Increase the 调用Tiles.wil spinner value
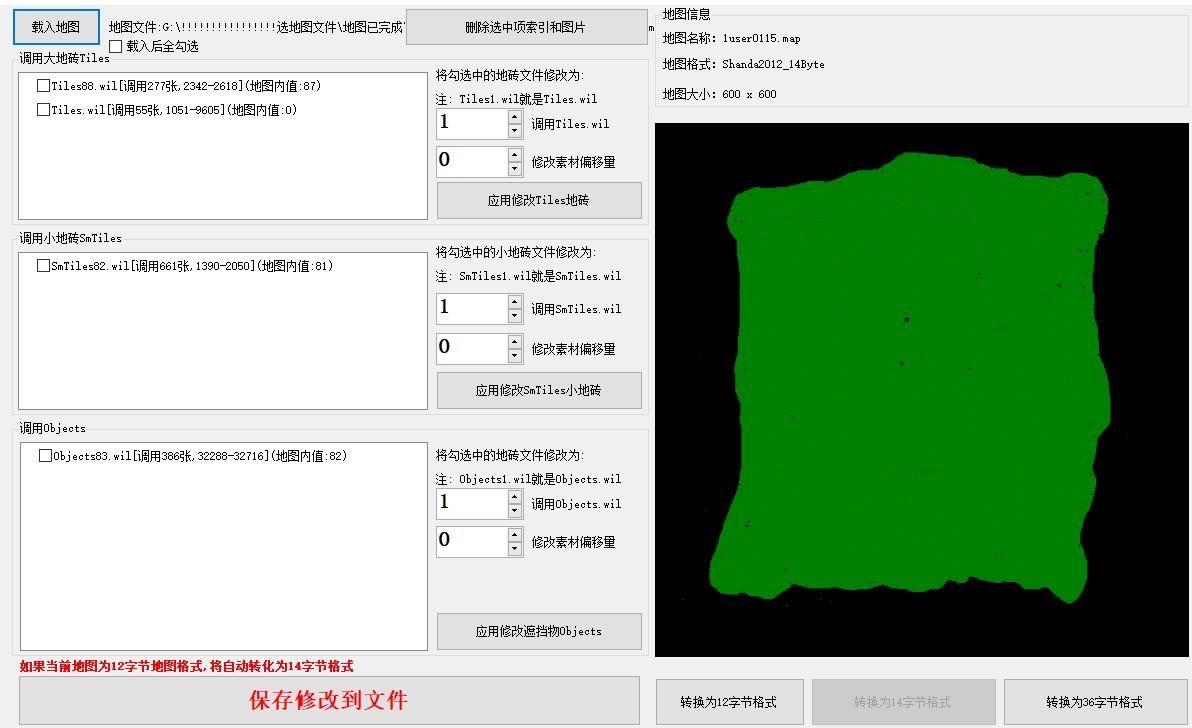This screenshot has height=728, width=1192. (515, 117)
